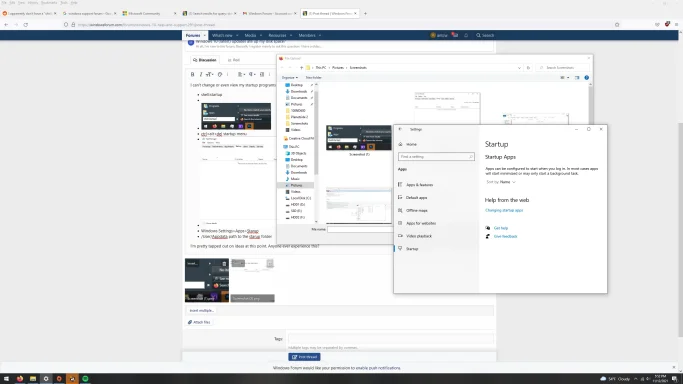Click the back arrow in Settings window
Viewport: 683px width, 384px height.
click(400, 129)
